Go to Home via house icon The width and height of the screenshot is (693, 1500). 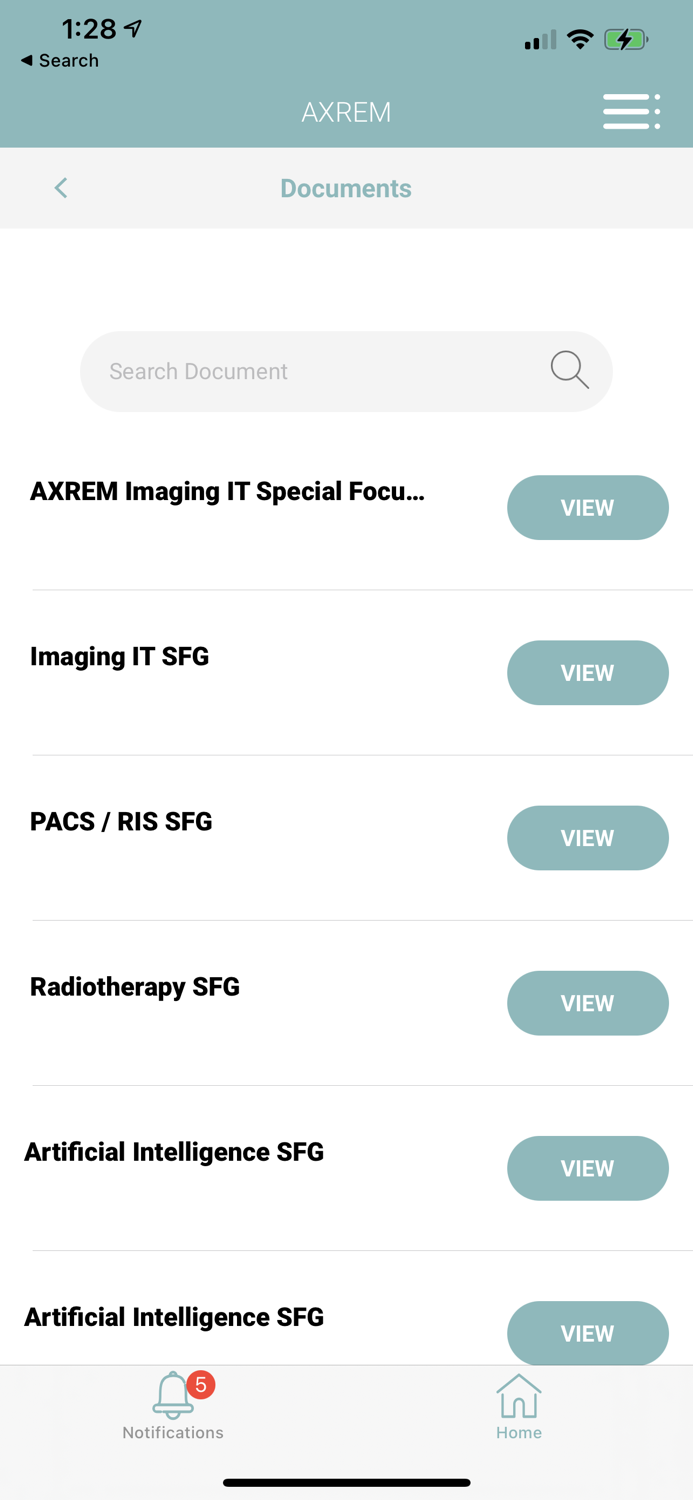point(518,1396)
